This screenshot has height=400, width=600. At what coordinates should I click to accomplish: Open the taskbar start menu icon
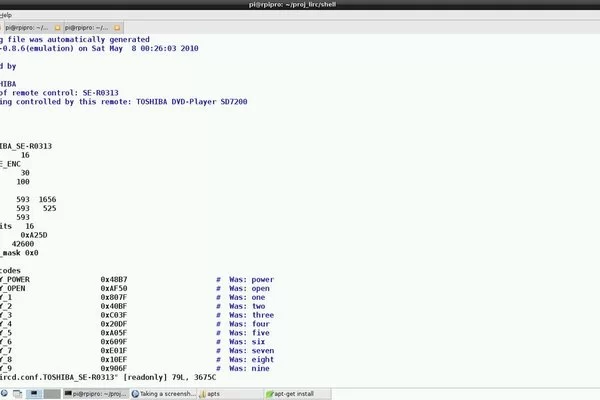pyautogui.click(x=4, y=393)
